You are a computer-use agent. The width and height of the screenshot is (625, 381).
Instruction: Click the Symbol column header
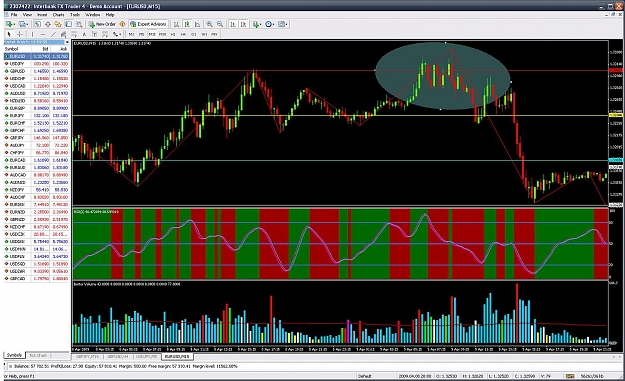18,49
